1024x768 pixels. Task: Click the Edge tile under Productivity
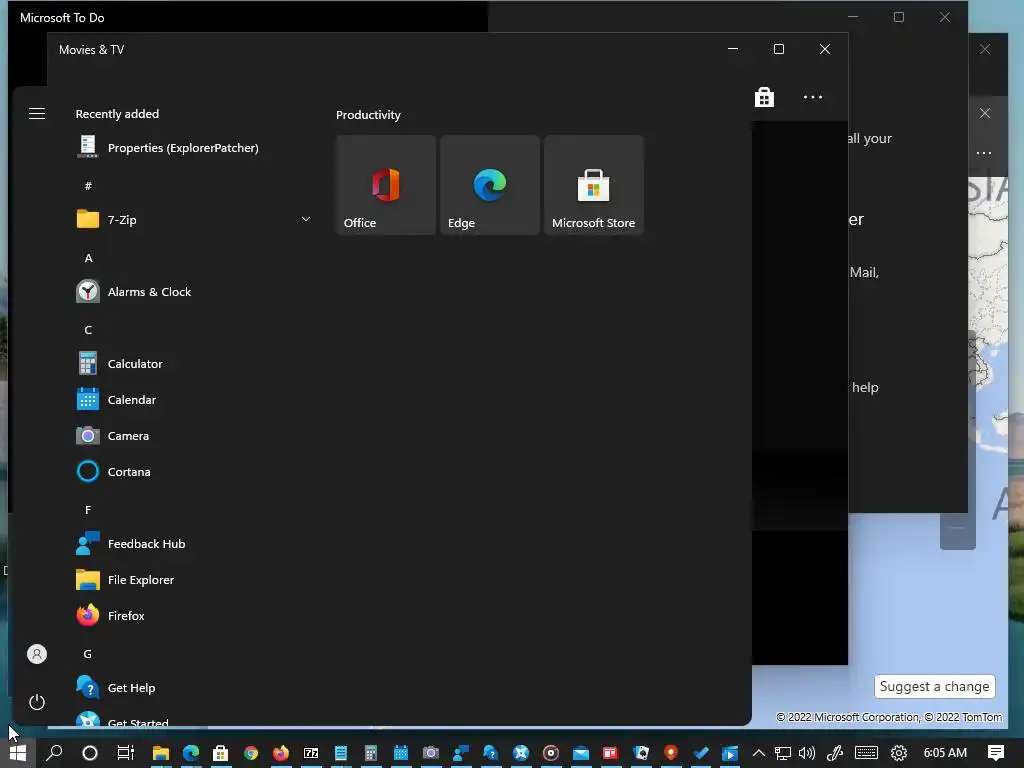pos(490,185)
